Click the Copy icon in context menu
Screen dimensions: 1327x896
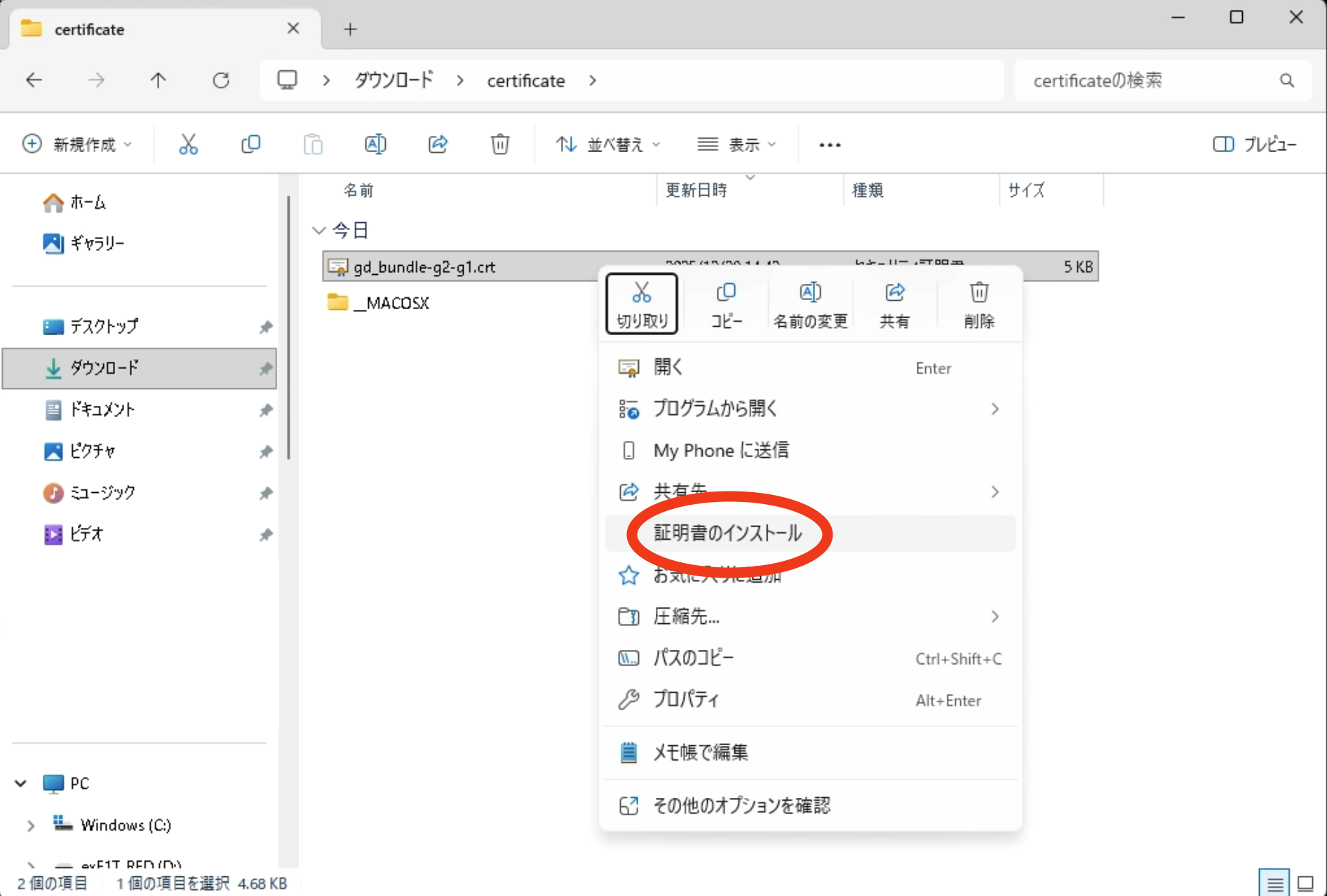point(726,304)
